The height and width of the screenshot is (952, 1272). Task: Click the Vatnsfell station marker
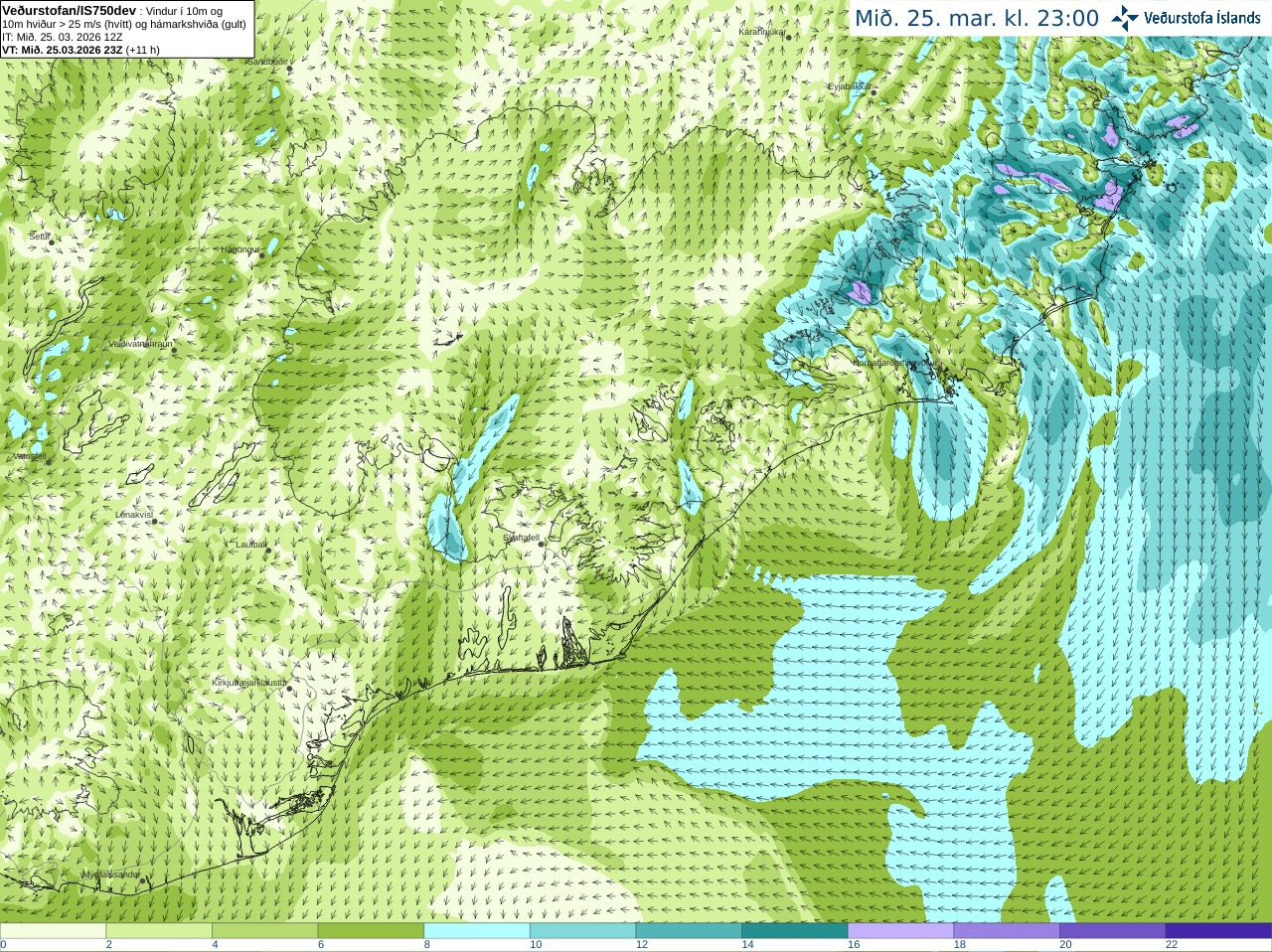tap(48, 462)
